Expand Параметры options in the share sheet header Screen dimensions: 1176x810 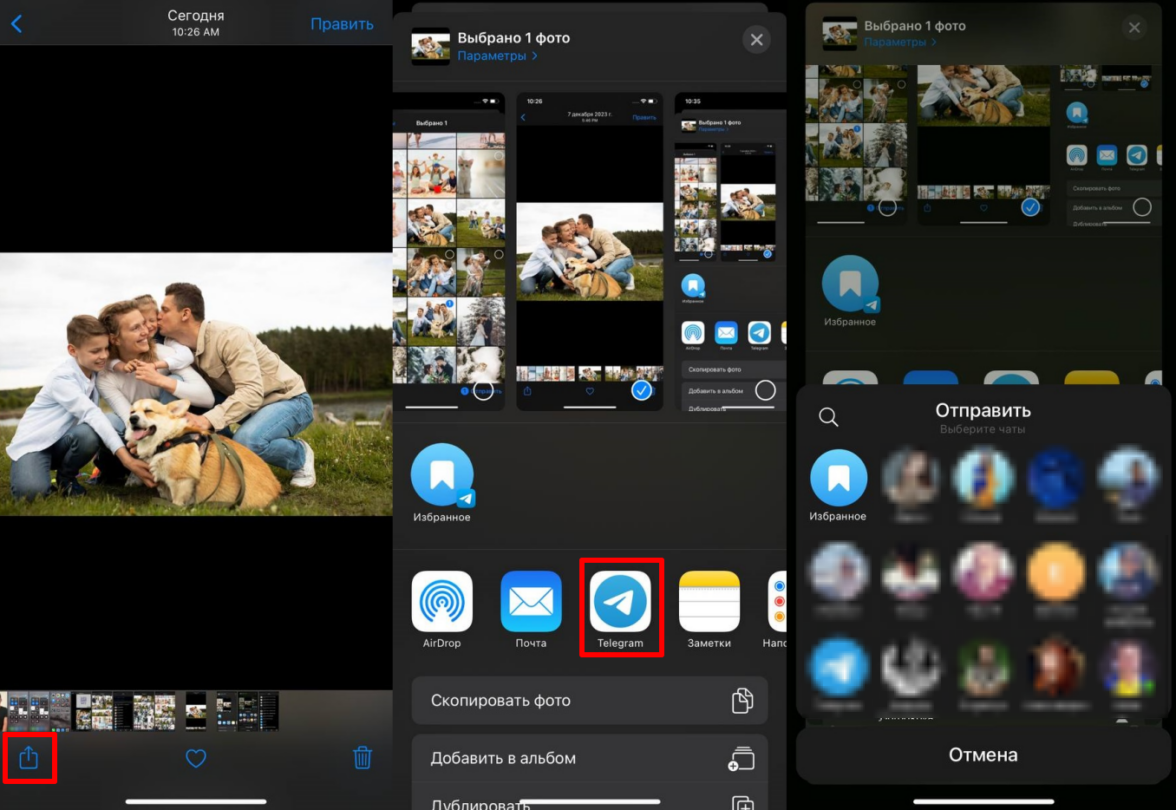[497, 56]
